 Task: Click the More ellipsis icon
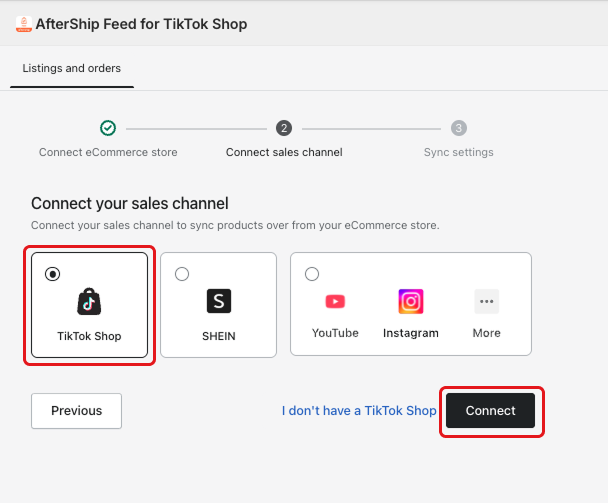pyautogui.click(x=486, y=301)
